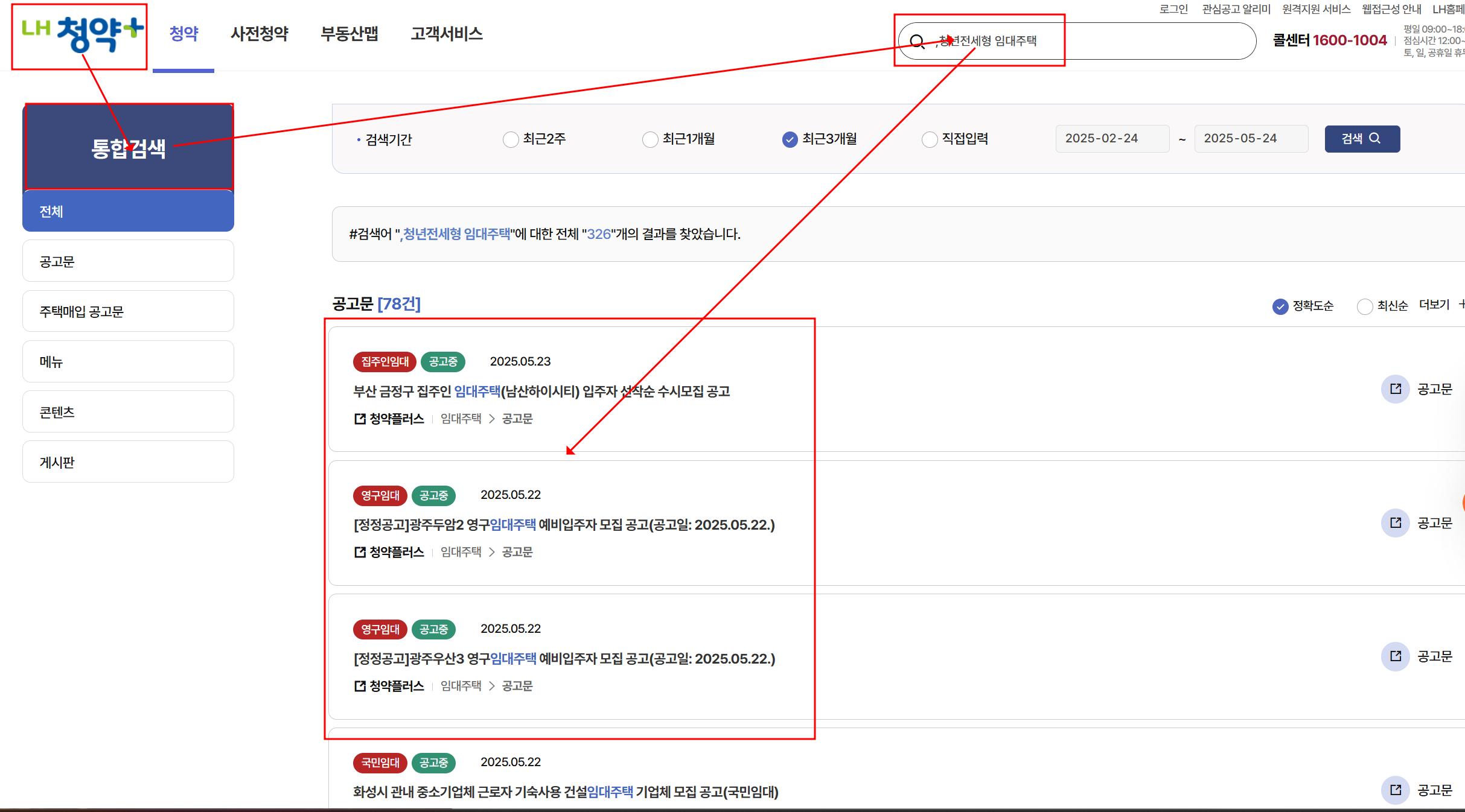Select 직접입력 date option
This screenshot has height=812, width=1465.
tap(930, 139)
